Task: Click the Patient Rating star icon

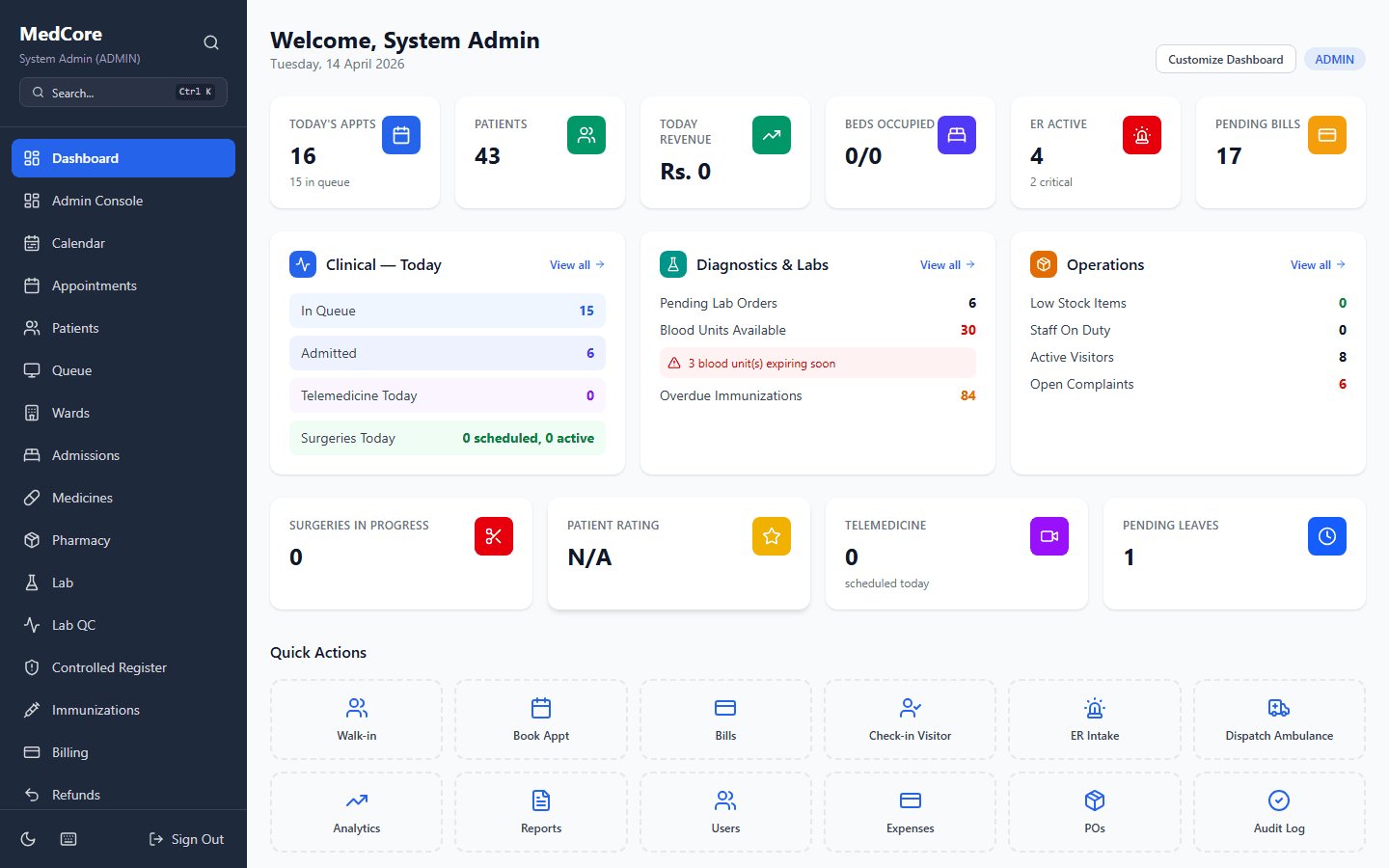Action: [x=772, y=536]
